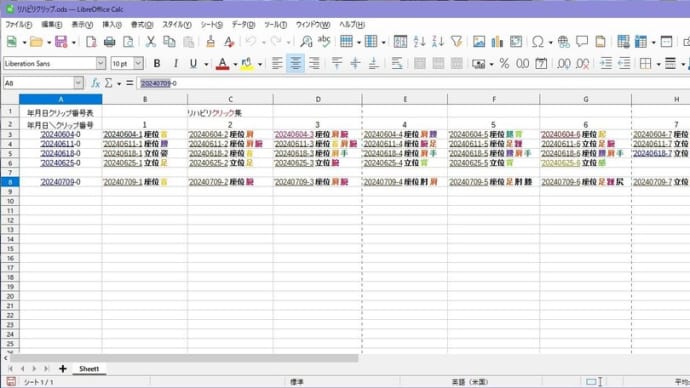This screenshot has height=388, width=690.
Task: Open the 20240709-5 link in cell F8
Action: coord(469,182)
